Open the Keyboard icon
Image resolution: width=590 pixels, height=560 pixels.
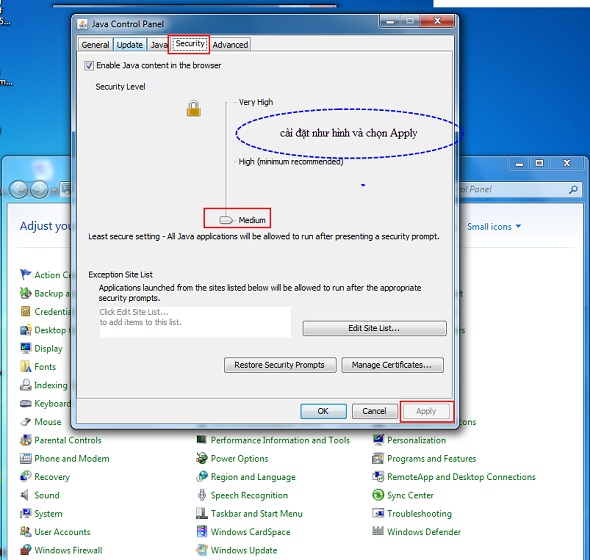click(25, 403)
